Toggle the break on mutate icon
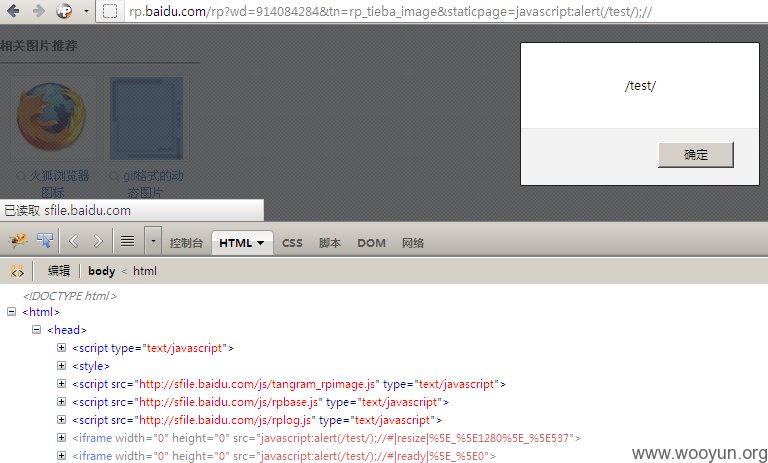Image resolution: width=768 pixels, height=463 pixels. 17,271
